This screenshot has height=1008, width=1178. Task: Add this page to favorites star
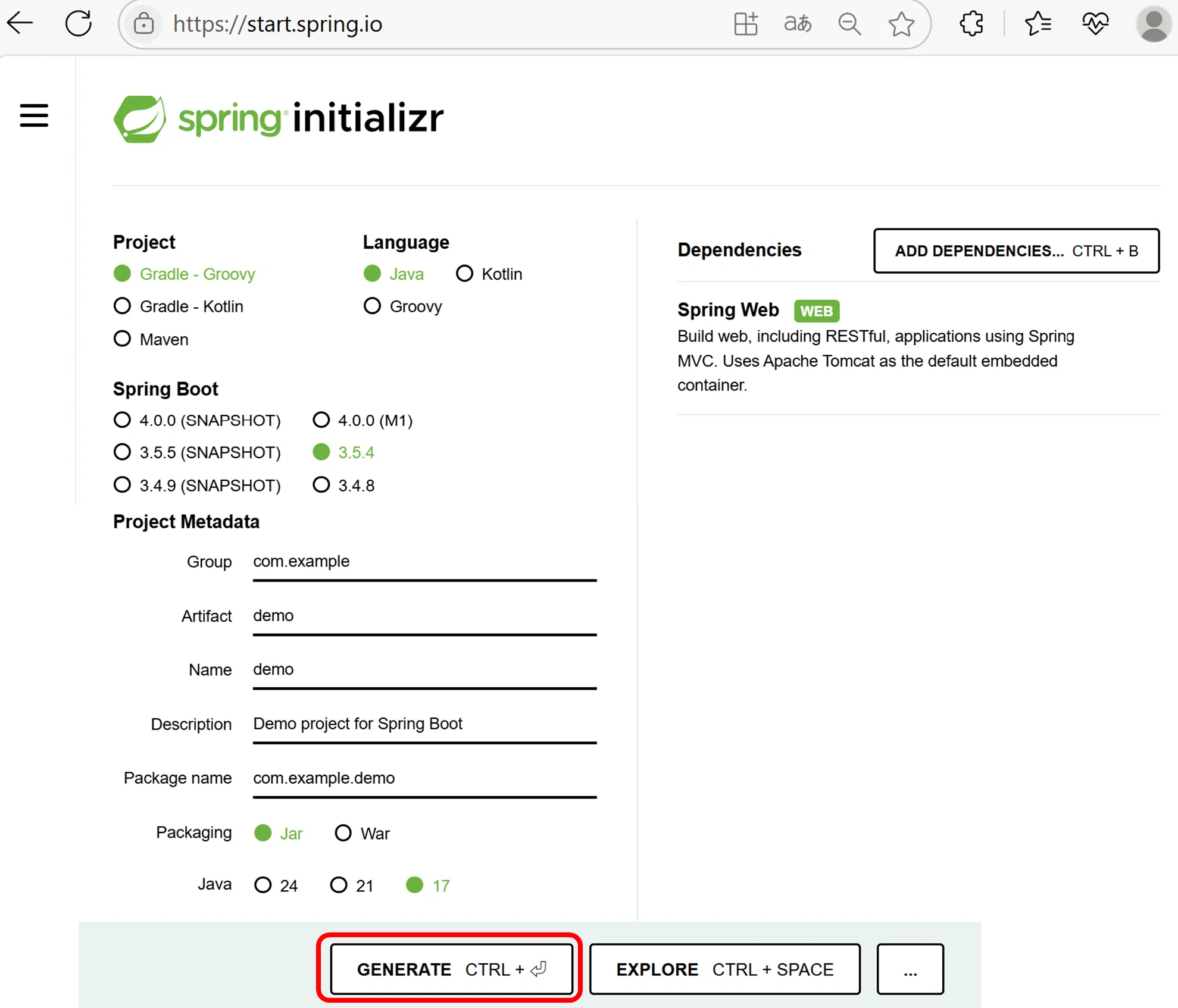(x=901, y=24)
